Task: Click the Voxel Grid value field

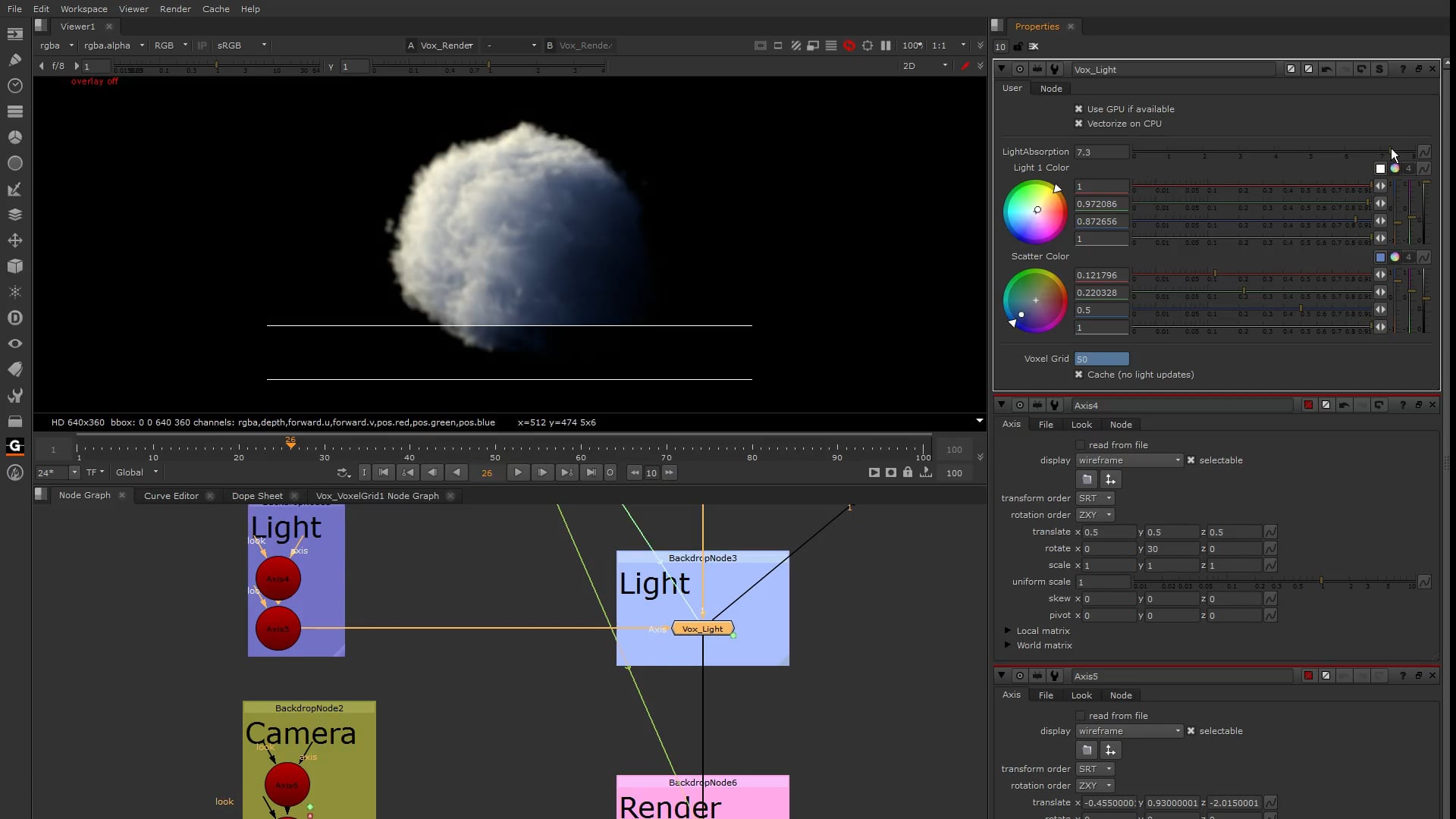Action: (x=1101, y=359)
